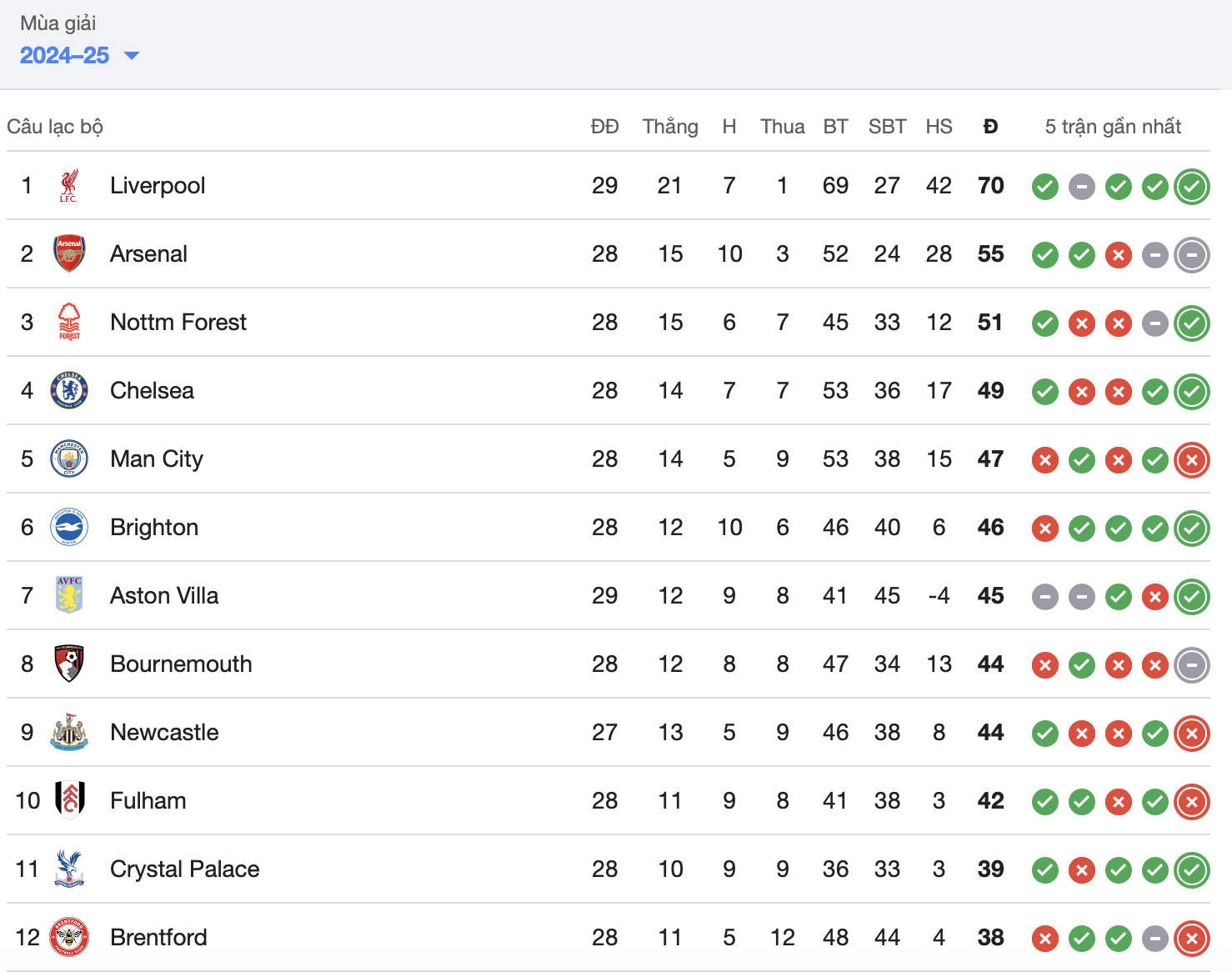
Task: Click the Brentford club crest
Action: (69, 938)
